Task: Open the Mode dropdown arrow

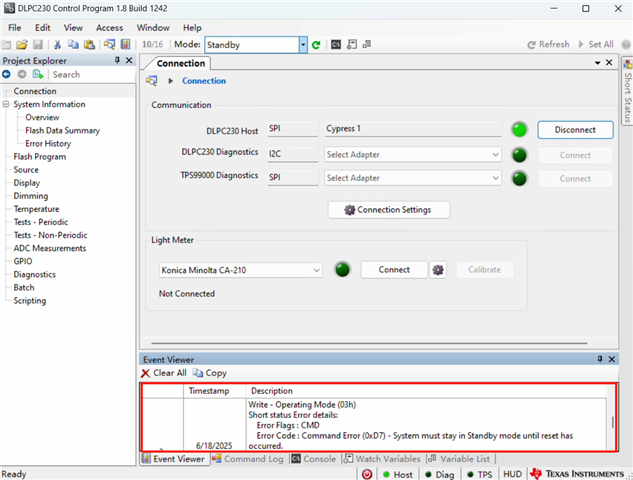Action: [x=303, y=45]
